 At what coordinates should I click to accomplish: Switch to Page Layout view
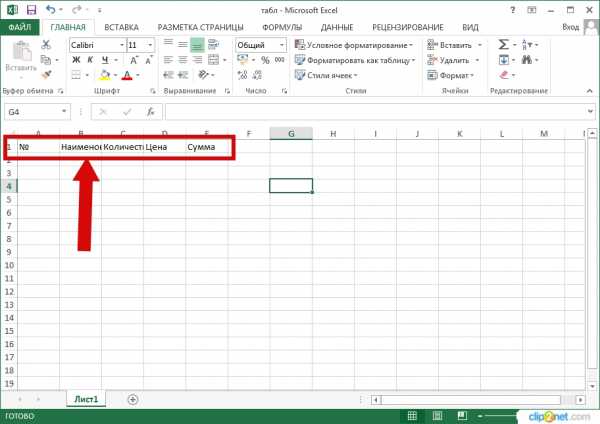[x=437, y=416]
